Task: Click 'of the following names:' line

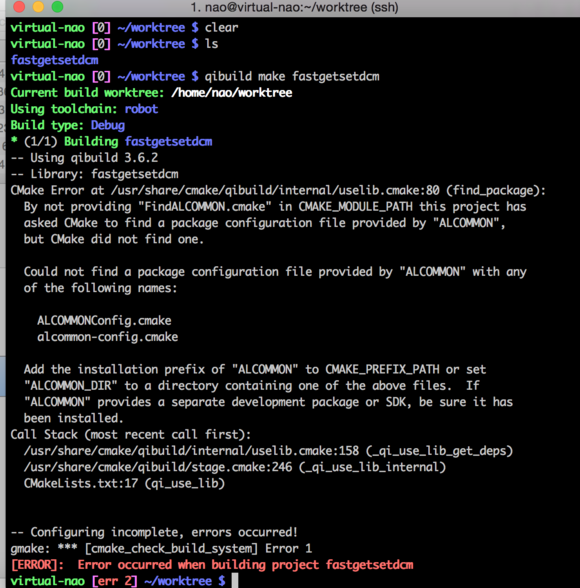Action: coord(100,288)
